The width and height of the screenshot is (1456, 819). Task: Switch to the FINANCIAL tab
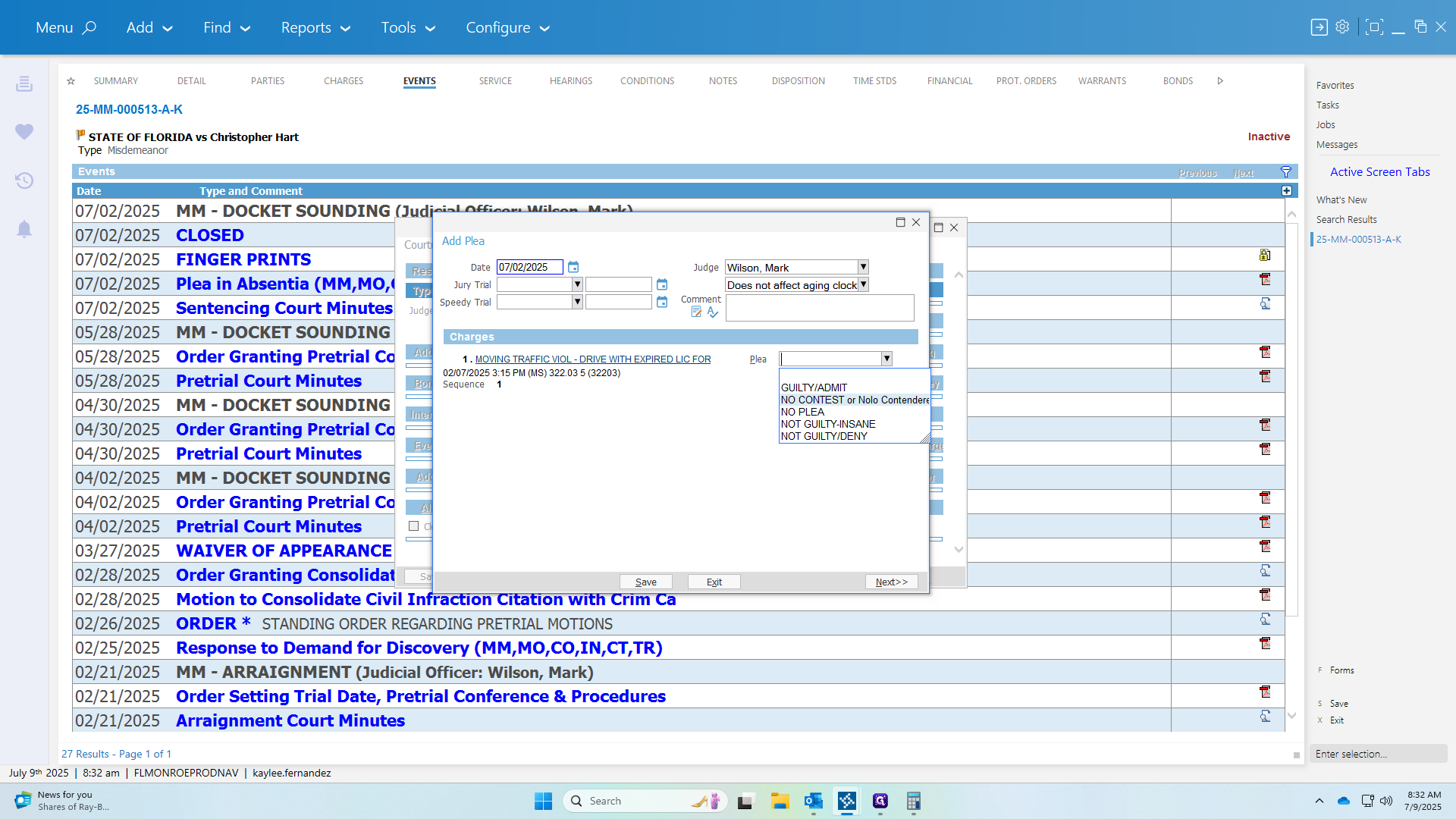point(949,81)
